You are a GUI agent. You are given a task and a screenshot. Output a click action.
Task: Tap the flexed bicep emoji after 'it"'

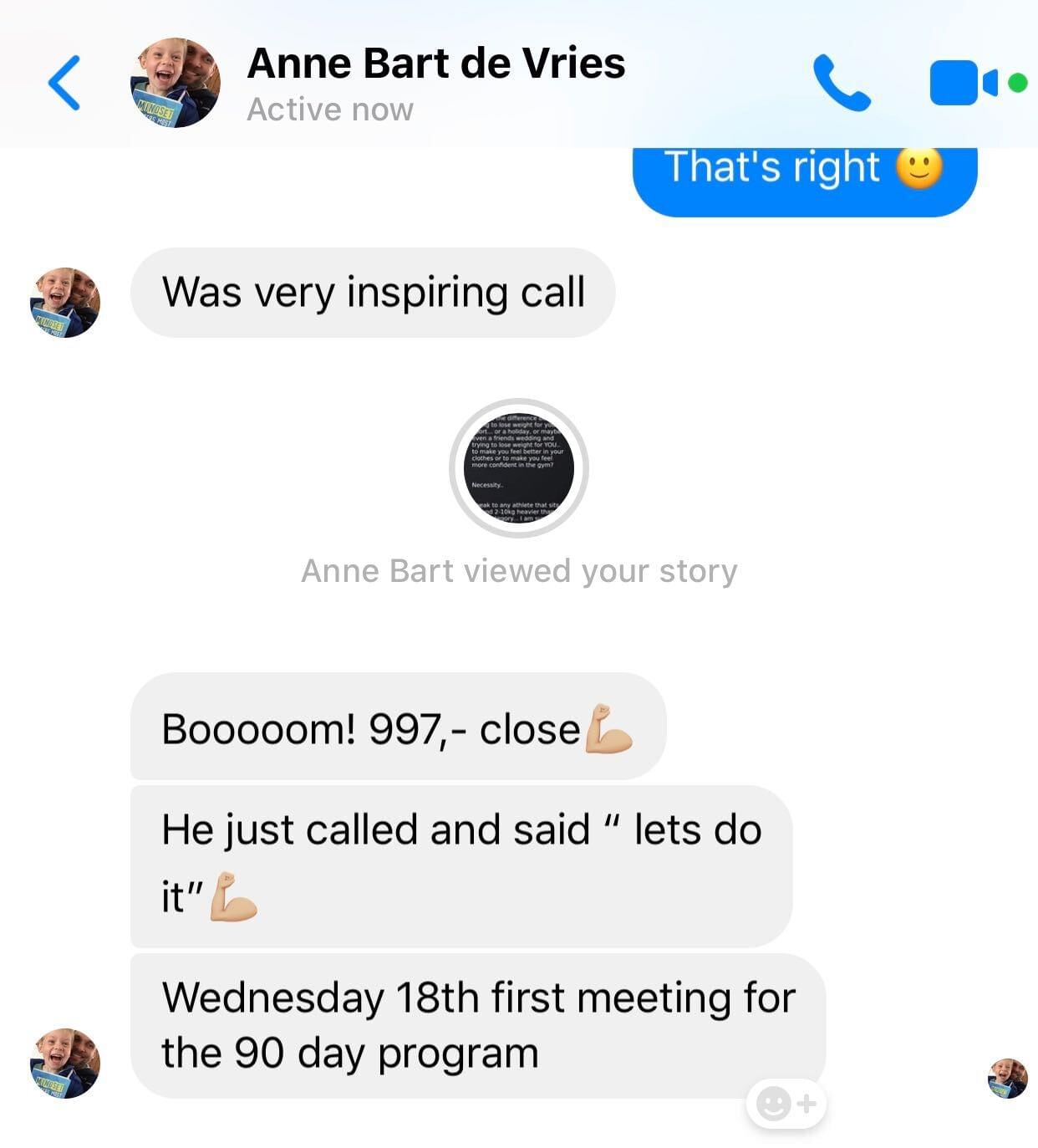pos(233,897)
